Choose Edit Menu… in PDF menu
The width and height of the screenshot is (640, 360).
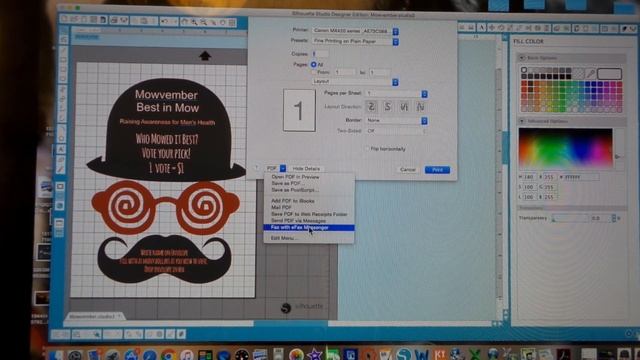[x=309, y=238]
